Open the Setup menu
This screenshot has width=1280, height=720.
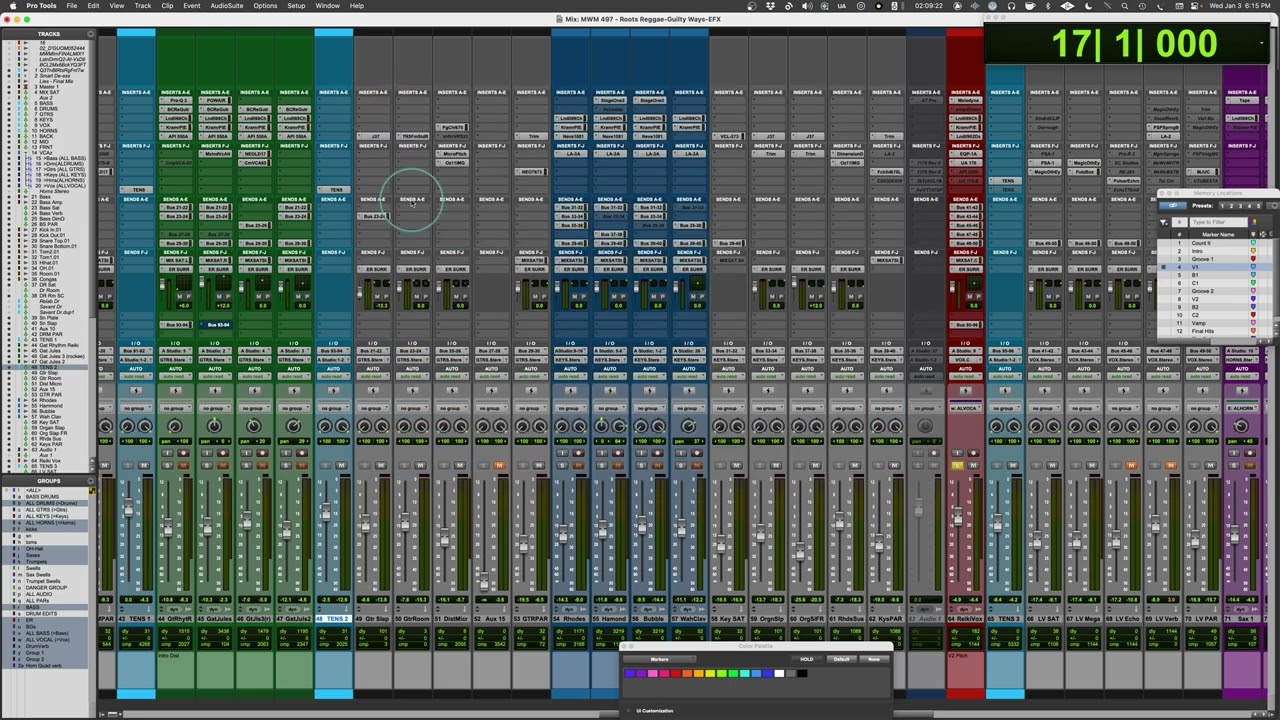coord(296,6)
